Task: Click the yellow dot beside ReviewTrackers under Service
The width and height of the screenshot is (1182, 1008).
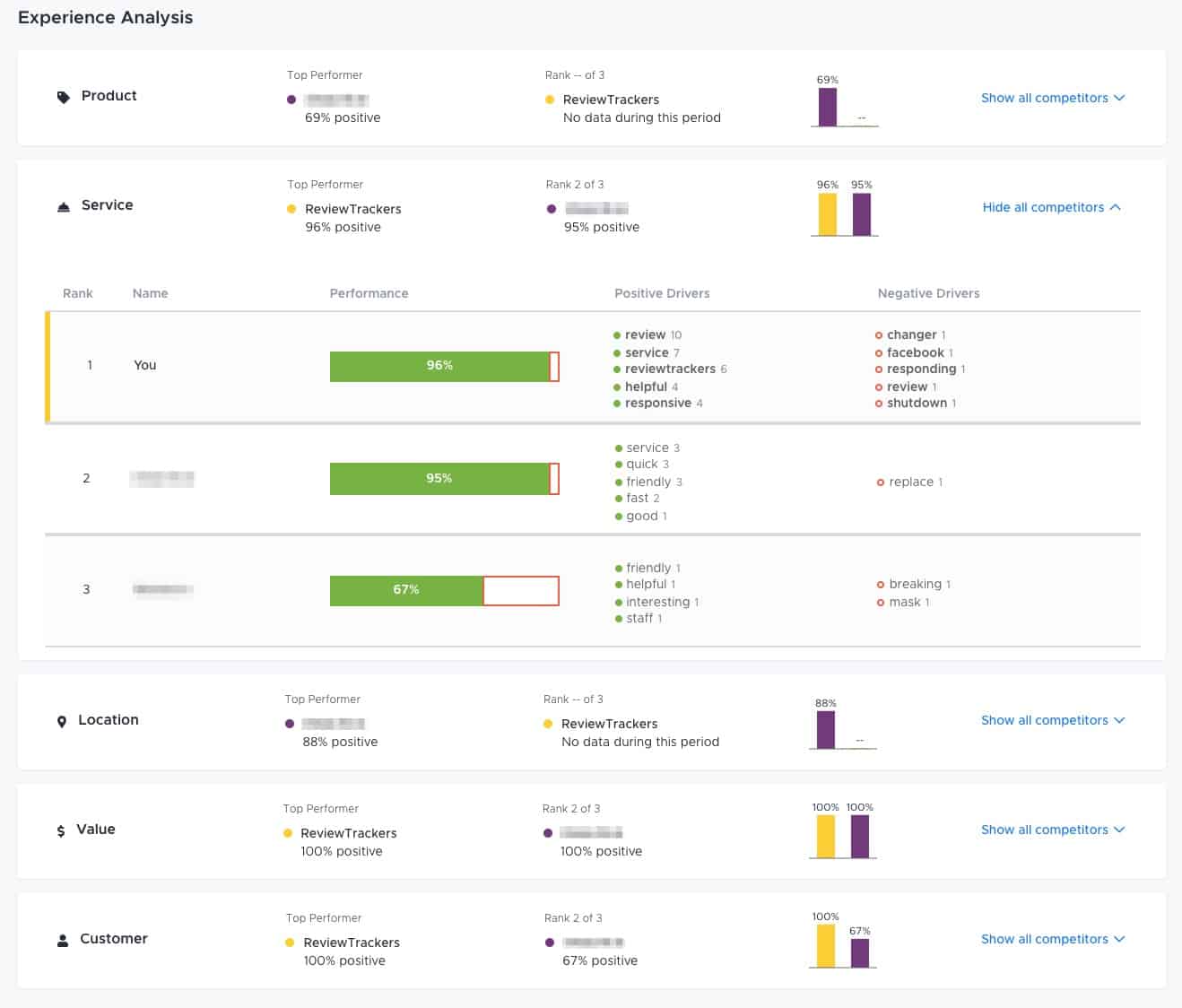Action: (290, 208)
